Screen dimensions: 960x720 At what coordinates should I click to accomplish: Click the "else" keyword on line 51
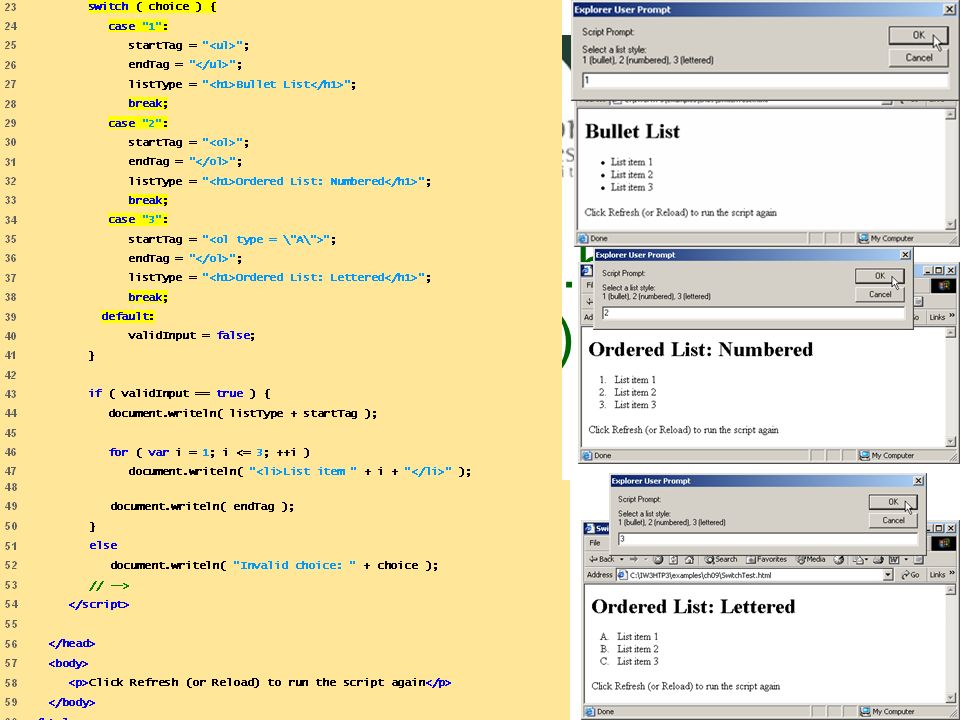pyautogui.click(x=103, y=546)
